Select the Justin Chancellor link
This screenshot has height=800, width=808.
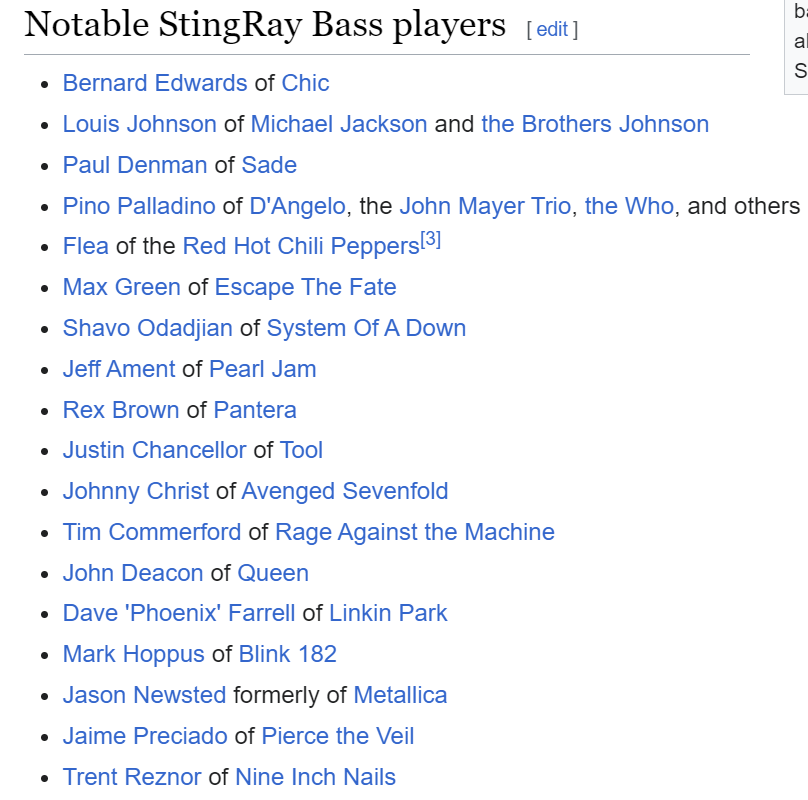155,450
